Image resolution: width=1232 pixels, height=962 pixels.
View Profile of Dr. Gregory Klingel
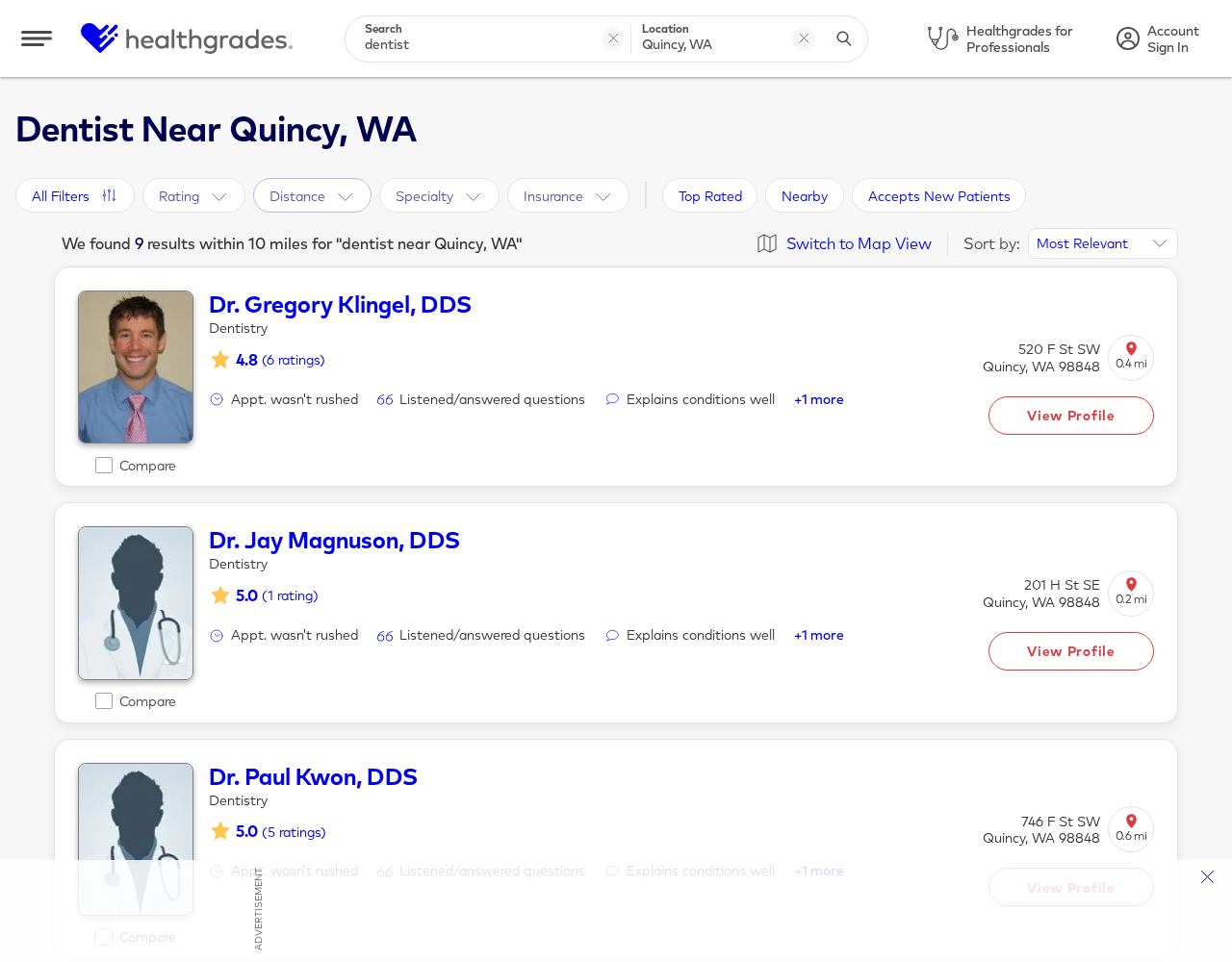tap(1070, 416)
